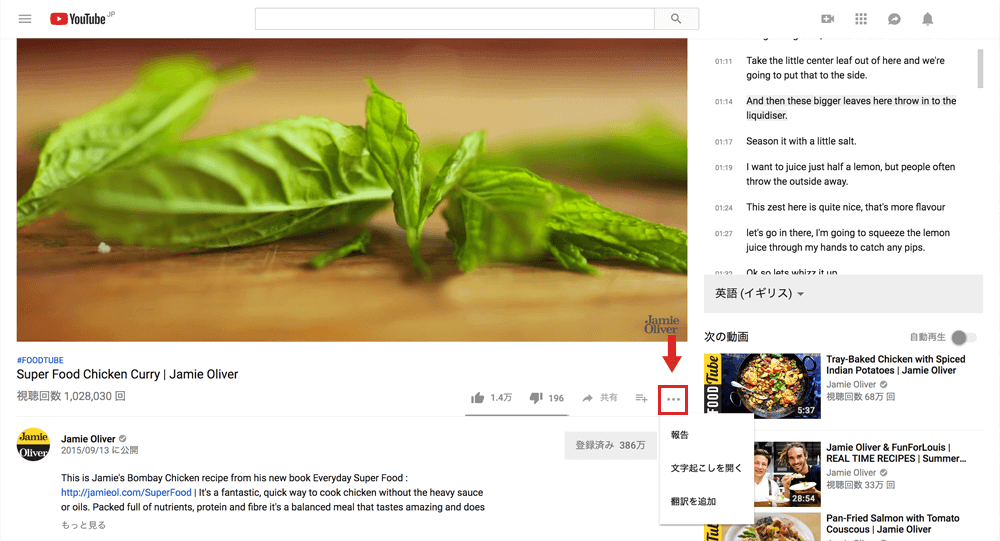1000x541 pixels.
Task: Click the #FOODTUBE hashtag link
Action: pyautogui.click(x=40, y=360)
